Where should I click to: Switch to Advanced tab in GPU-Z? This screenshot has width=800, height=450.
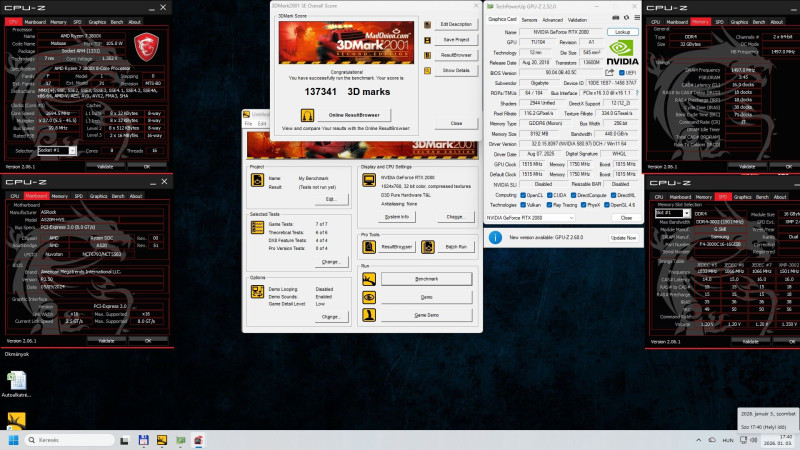pyautogui.click(x=552, y=20)
